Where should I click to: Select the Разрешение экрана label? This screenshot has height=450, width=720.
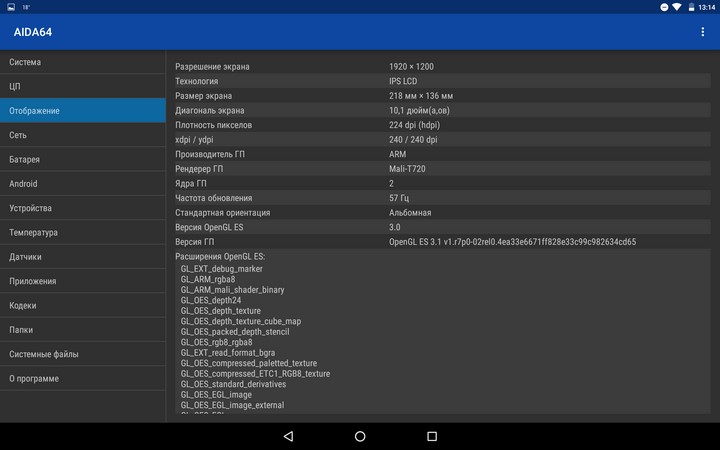pos(212,67)
